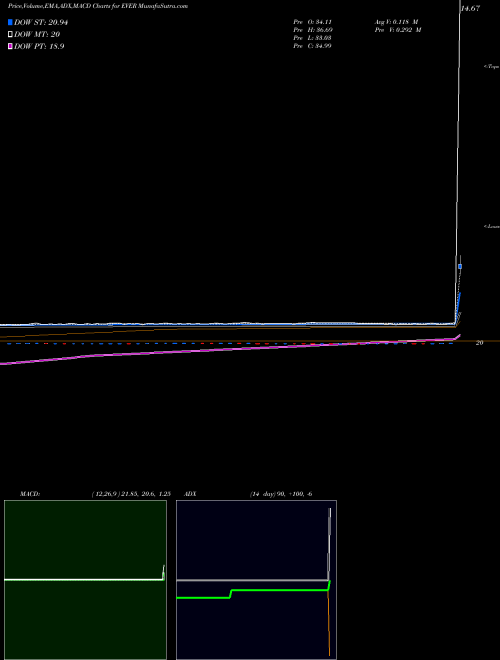Select the 'DOW ST: 20.94' label
The width and height of the screenshot is (500, 660).
coord(41,22)
